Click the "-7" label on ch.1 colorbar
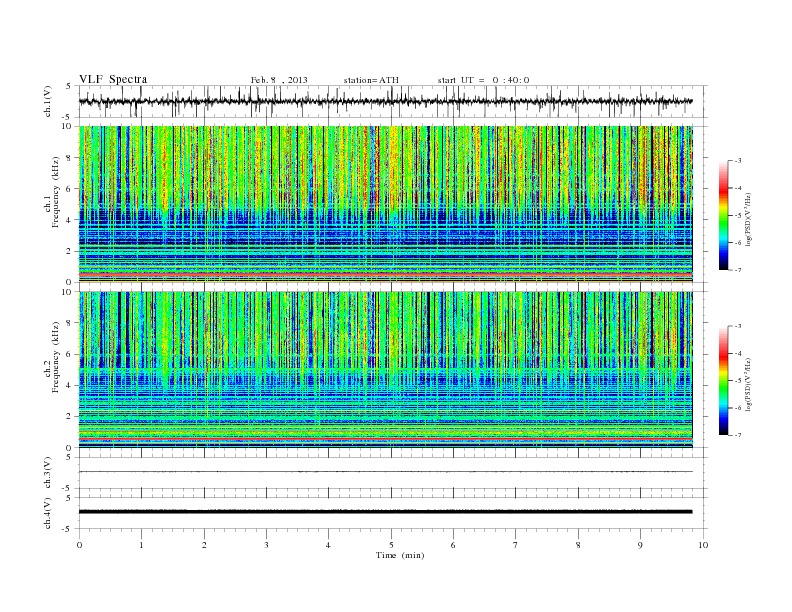Viewport: 792px width, 612px height. (x=738, y=270)
